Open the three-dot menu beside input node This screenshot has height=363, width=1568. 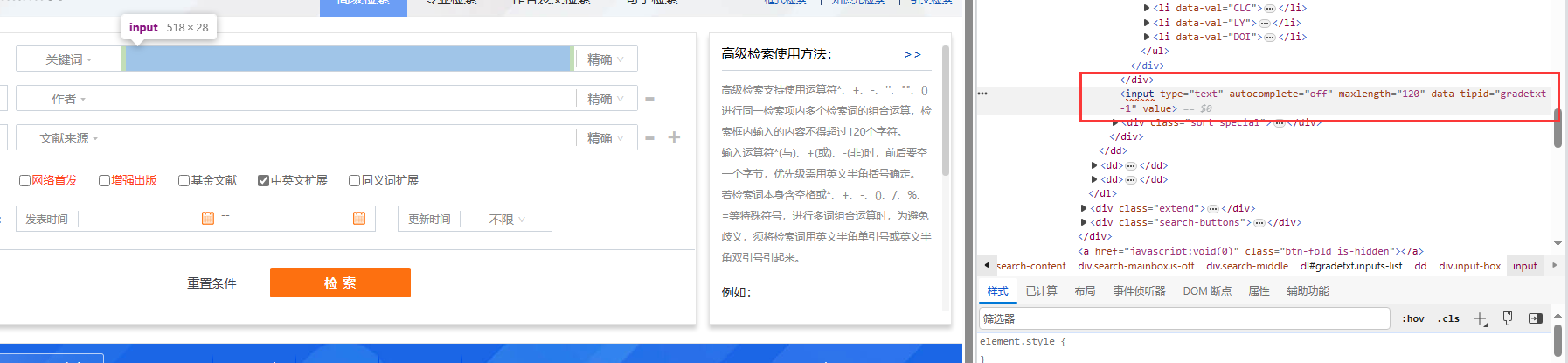982,94
